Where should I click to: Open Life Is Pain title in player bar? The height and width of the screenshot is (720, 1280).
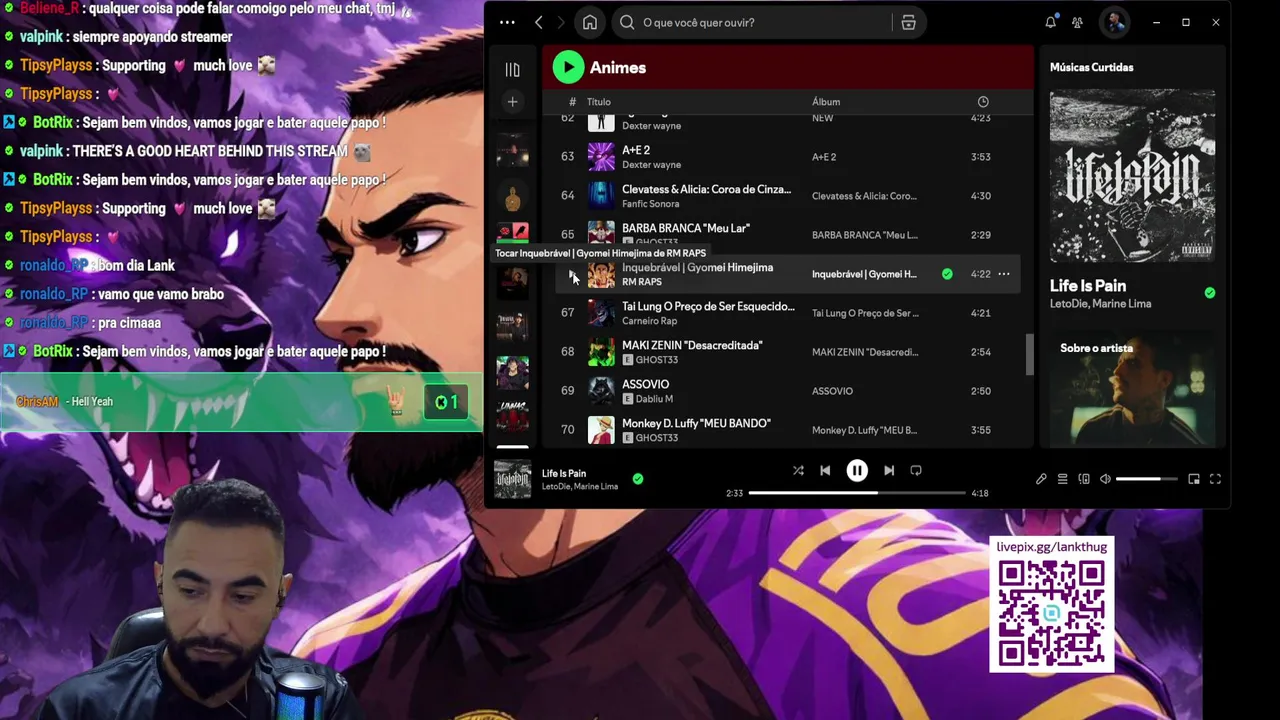564,473
